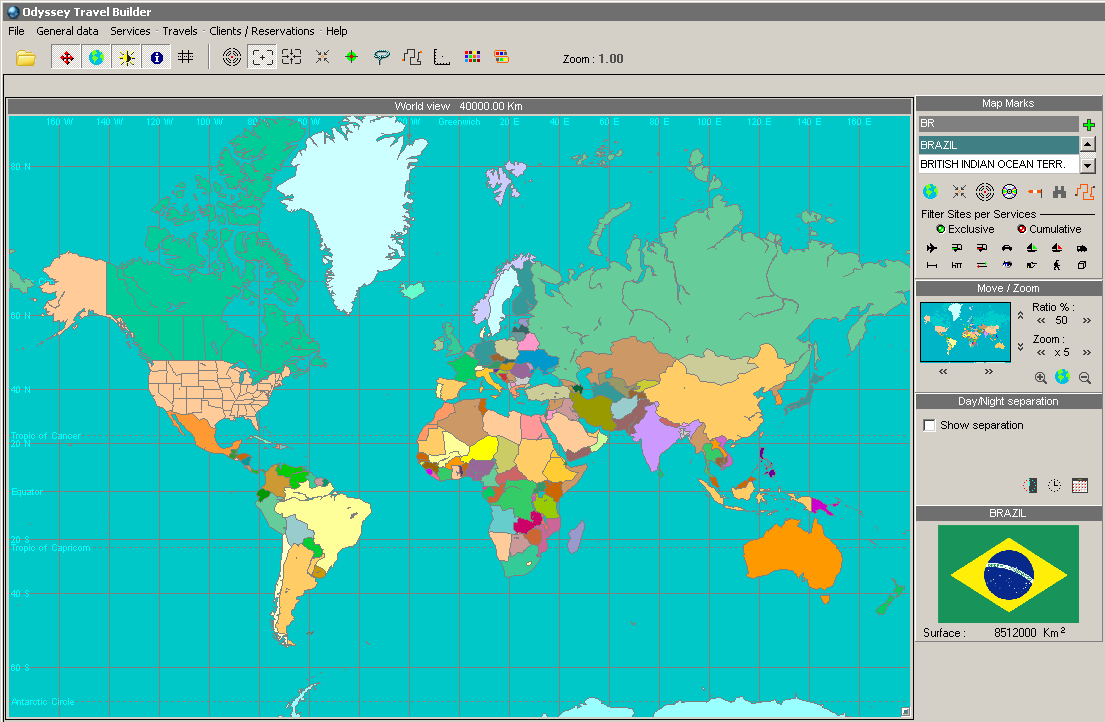
Task: Click the zoom in magnifier icon
Action: (1041, 378)
